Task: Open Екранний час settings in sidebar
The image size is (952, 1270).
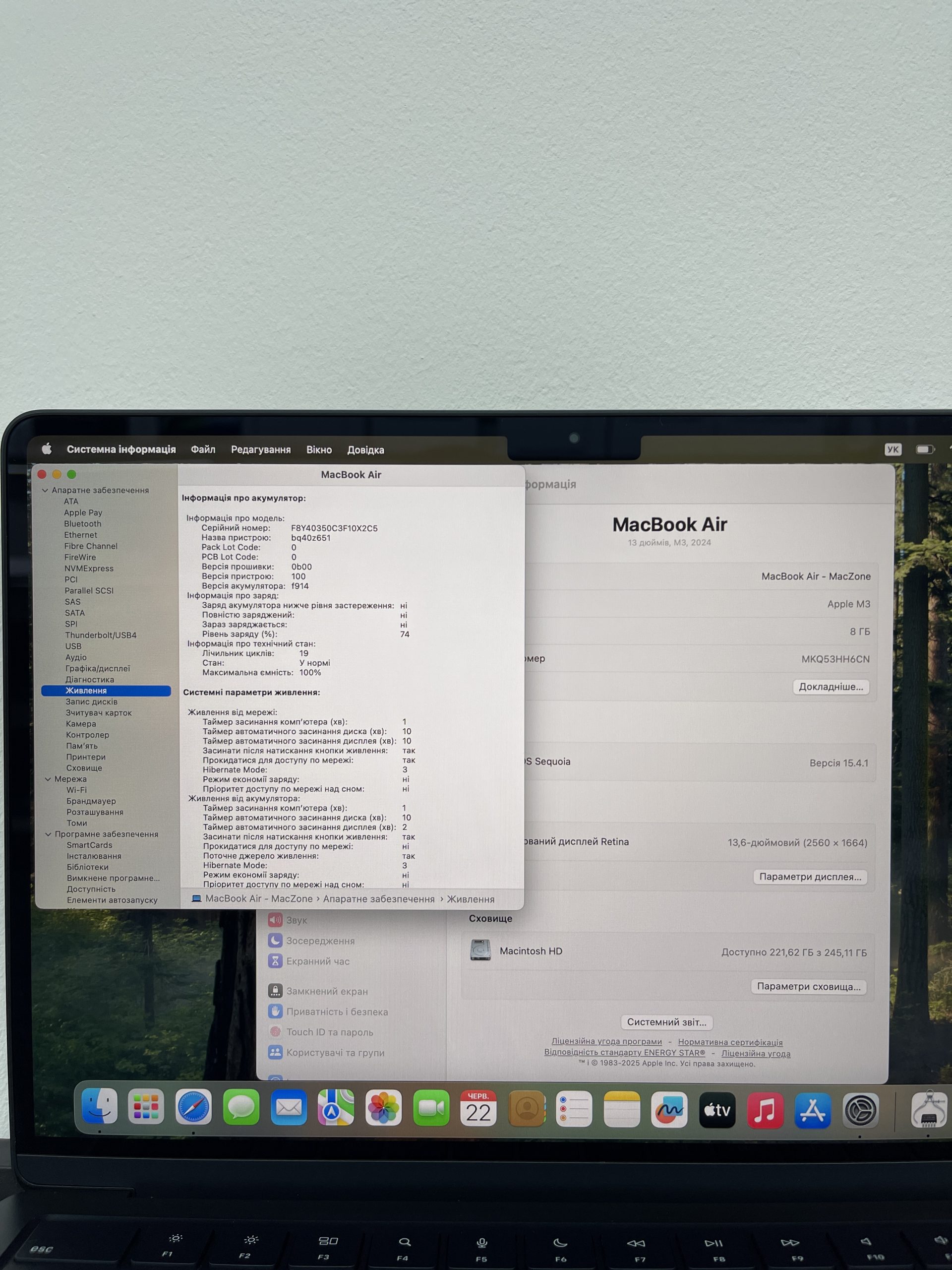Action: click(x=309, y=961)
